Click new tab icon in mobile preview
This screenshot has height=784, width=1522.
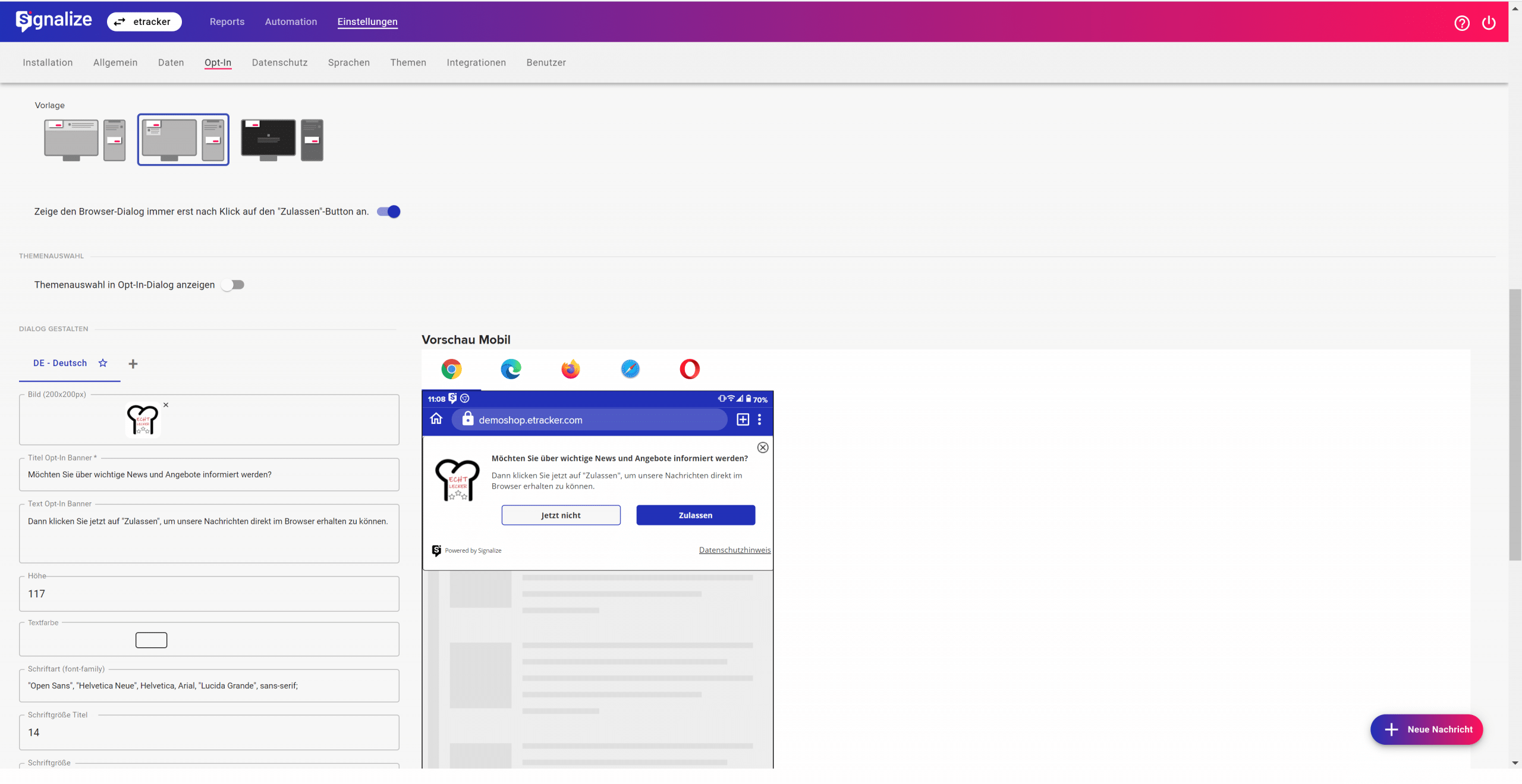click(x=743, y=420)
